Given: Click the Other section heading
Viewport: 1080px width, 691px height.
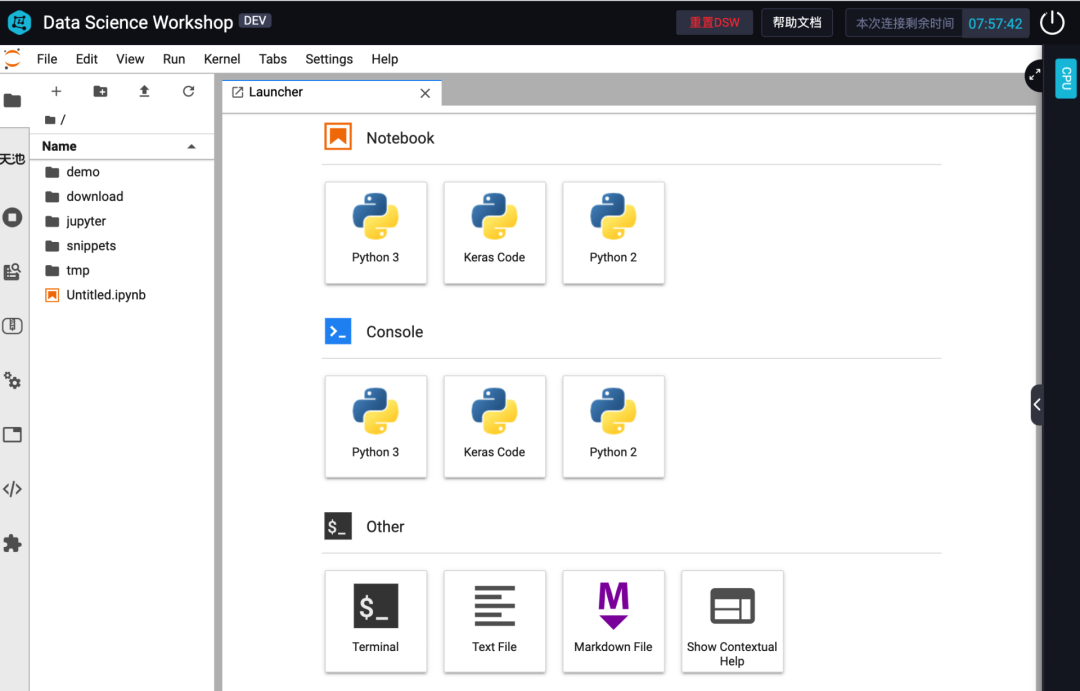Looking at the screenshot, I should (x=385, y=526).
